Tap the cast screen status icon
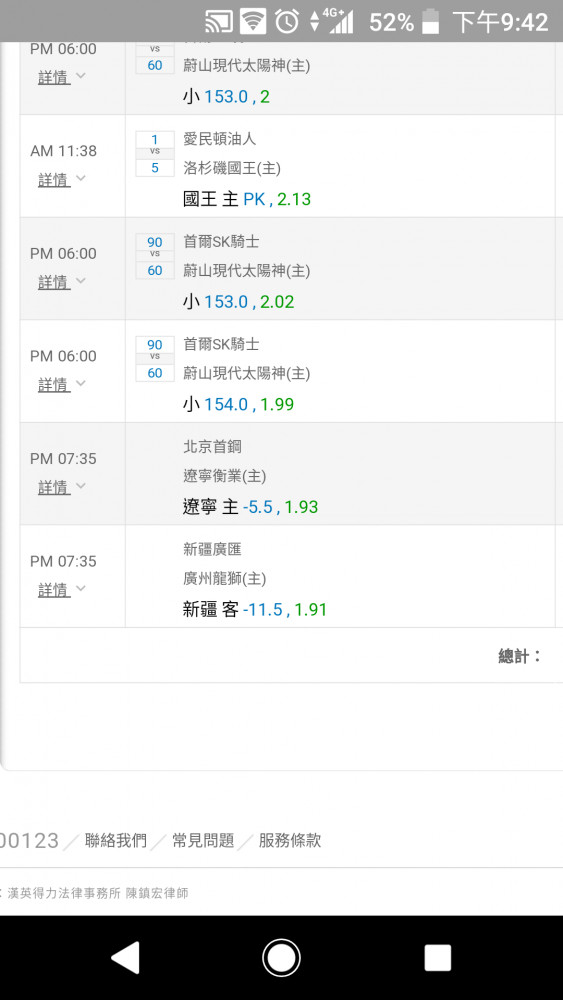The width and height of the screenshot is (563, 1000). coord(219,22)
